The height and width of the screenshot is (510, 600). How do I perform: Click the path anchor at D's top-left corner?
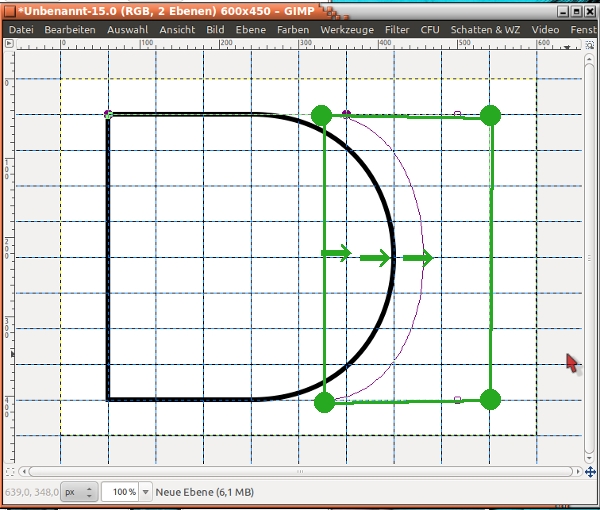108,114
